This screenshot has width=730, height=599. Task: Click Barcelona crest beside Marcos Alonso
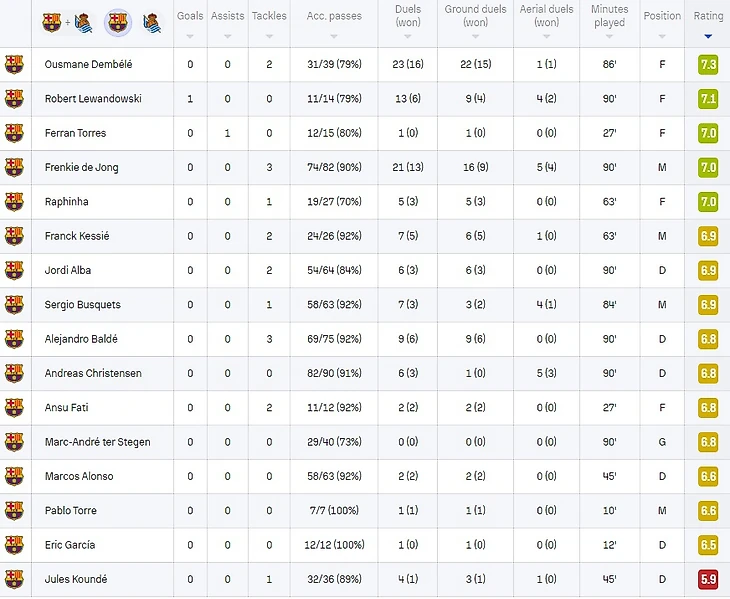pyautogui.click(x=14, y=476)
